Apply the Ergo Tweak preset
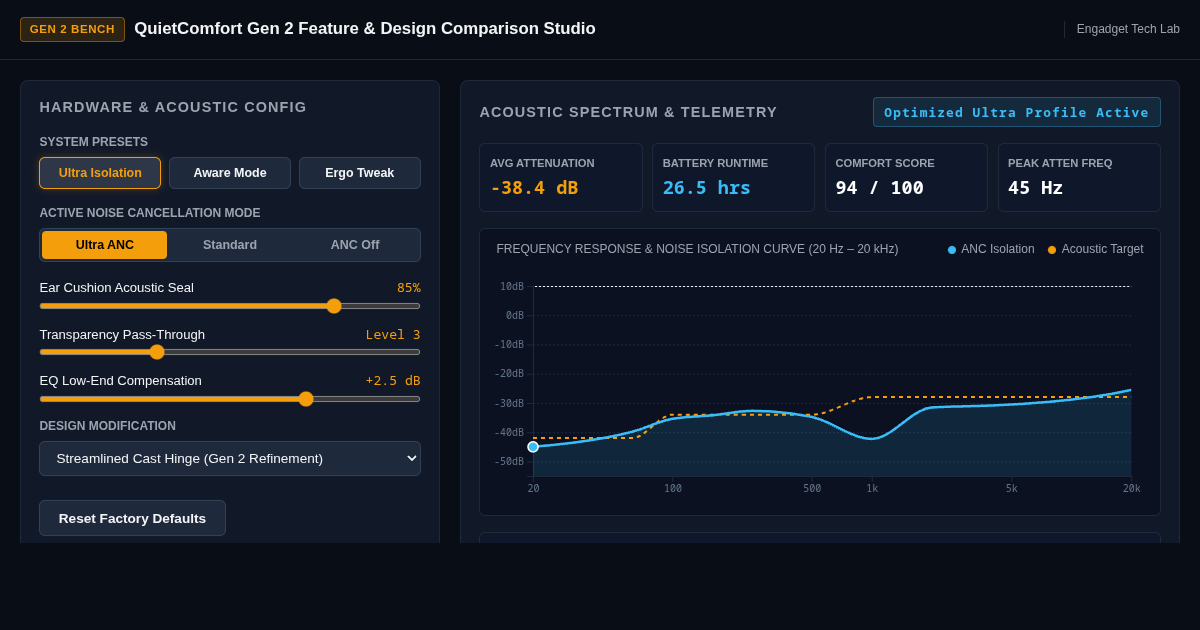This screenshot has height=630, width=1200. pyautogui.click(x=360, y=173)
